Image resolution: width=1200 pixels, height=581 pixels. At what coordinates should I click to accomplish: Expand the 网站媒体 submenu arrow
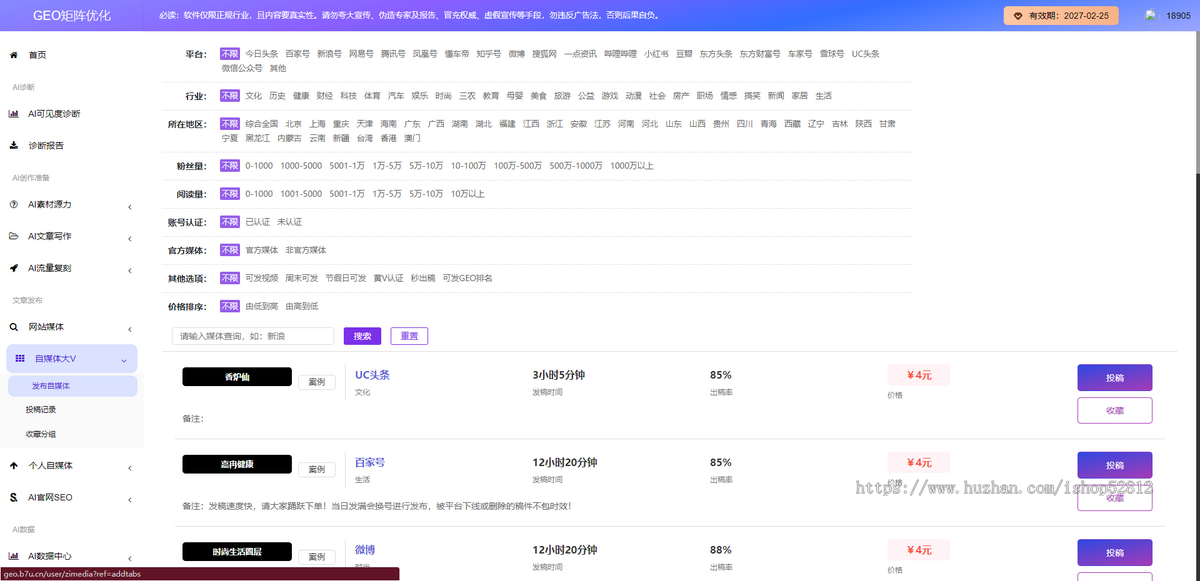click(x=130, y=328)
